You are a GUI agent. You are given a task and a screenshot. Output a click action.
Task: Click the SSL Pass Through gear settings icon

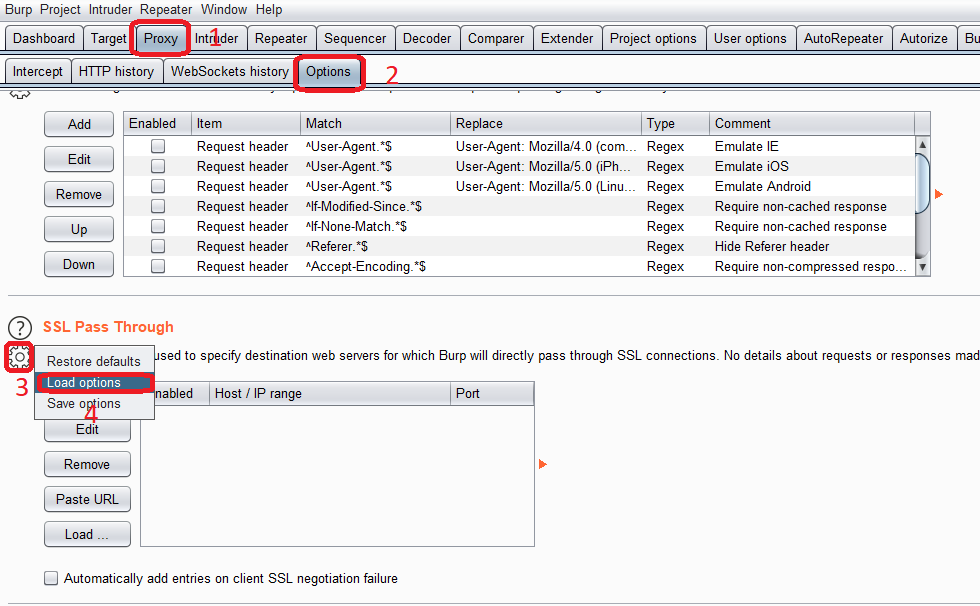tap(19, 356)
